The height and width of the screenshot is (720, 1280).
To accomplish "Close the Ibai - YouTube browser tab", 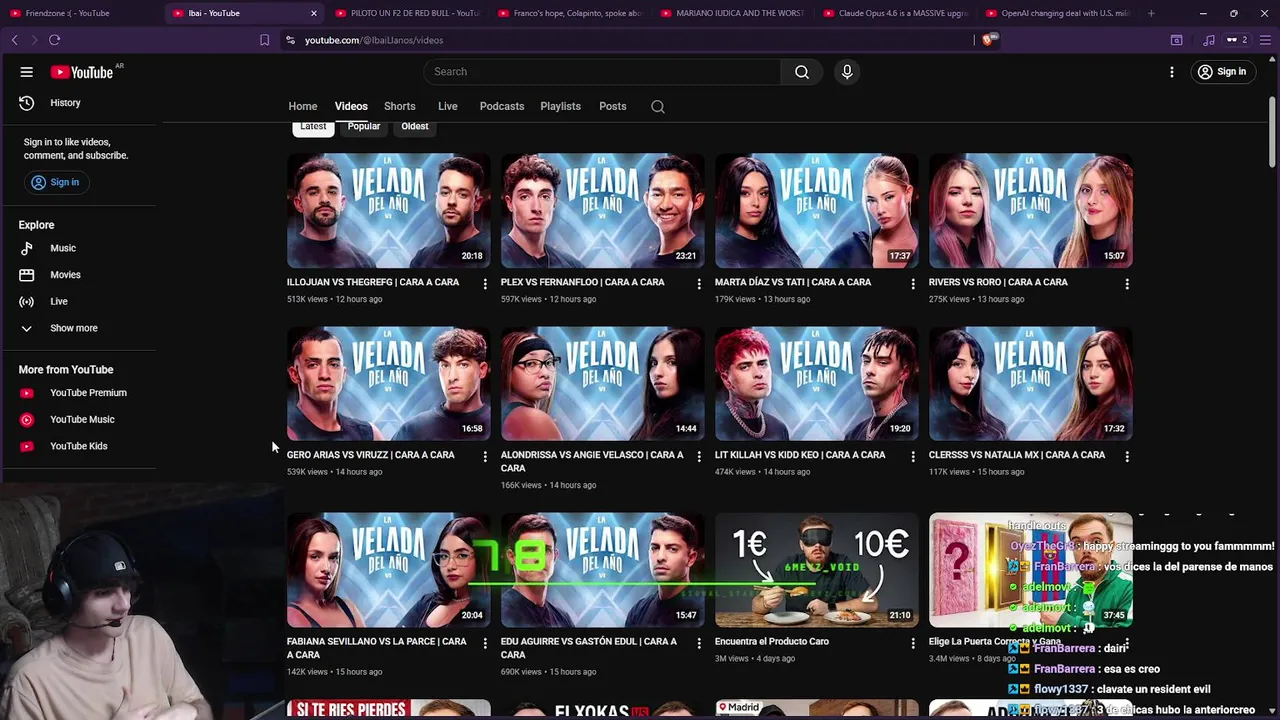I will pos(313,13).
